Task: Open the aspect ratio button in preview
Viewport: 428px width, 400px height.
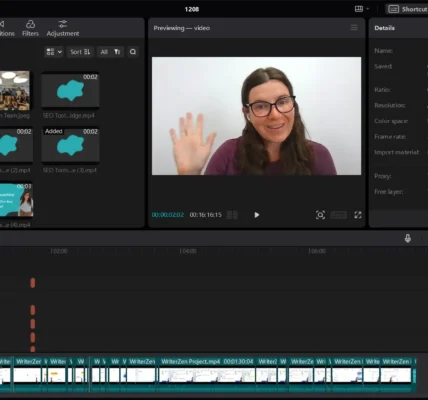Action: tap(339, 215)
